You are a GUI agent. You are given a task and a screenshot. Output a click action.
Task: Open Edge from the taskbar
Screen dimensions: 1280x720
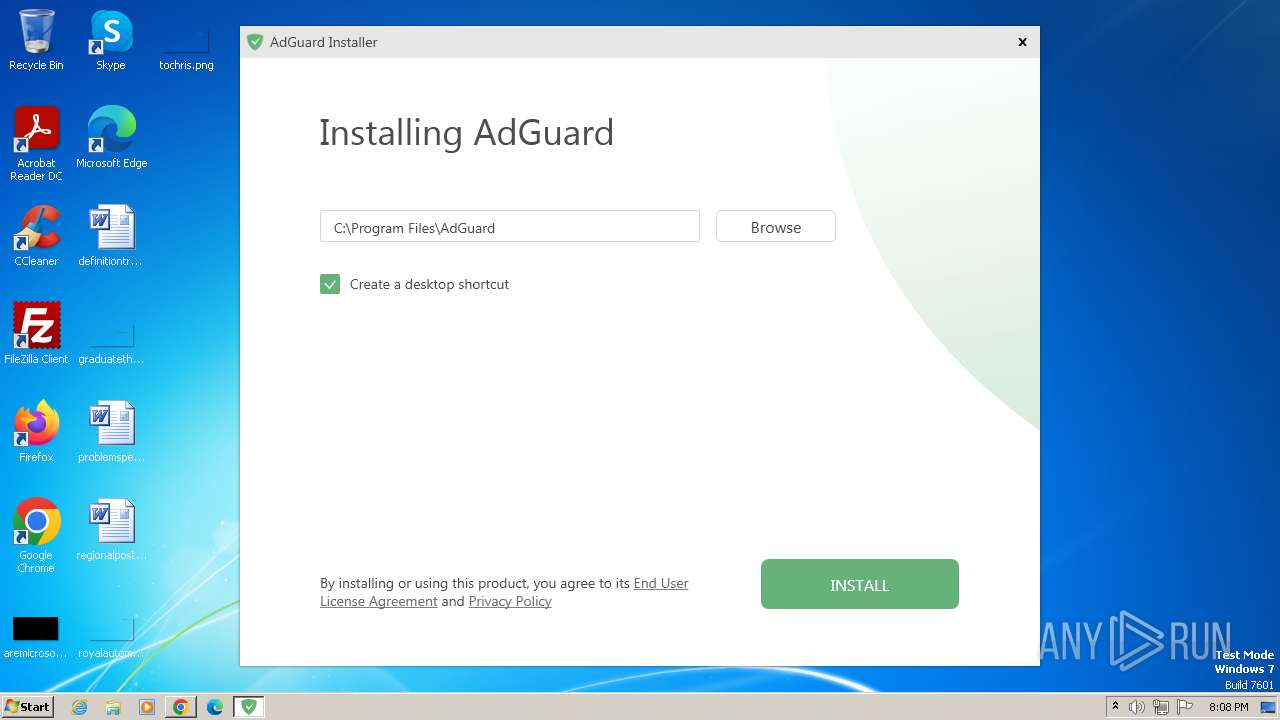click(215, 707)
